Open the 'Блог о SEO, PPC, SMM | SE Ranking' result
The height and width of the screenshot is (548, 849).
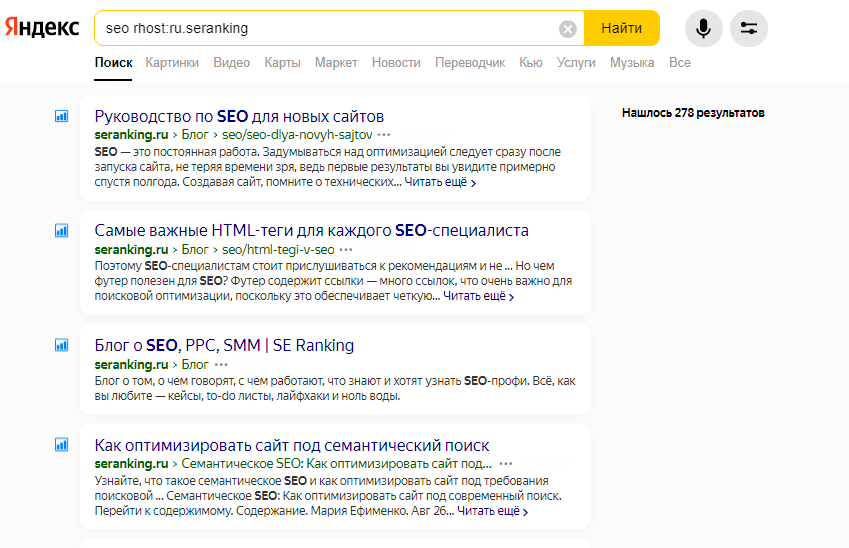coord(224,345)
